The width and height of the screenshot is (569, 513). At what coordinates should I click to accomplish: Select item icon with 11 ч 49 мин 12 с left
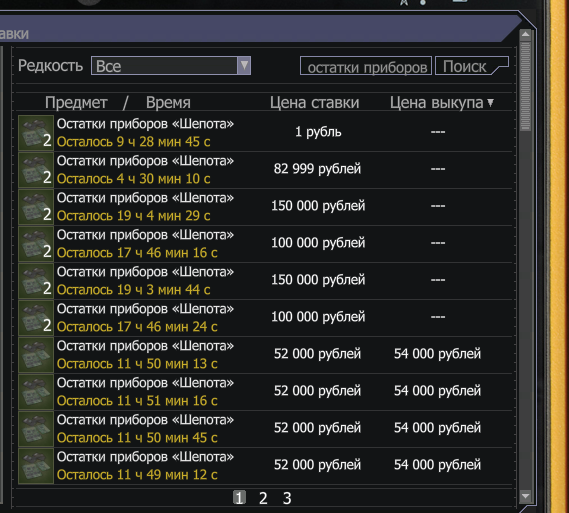tap(36, 466)
